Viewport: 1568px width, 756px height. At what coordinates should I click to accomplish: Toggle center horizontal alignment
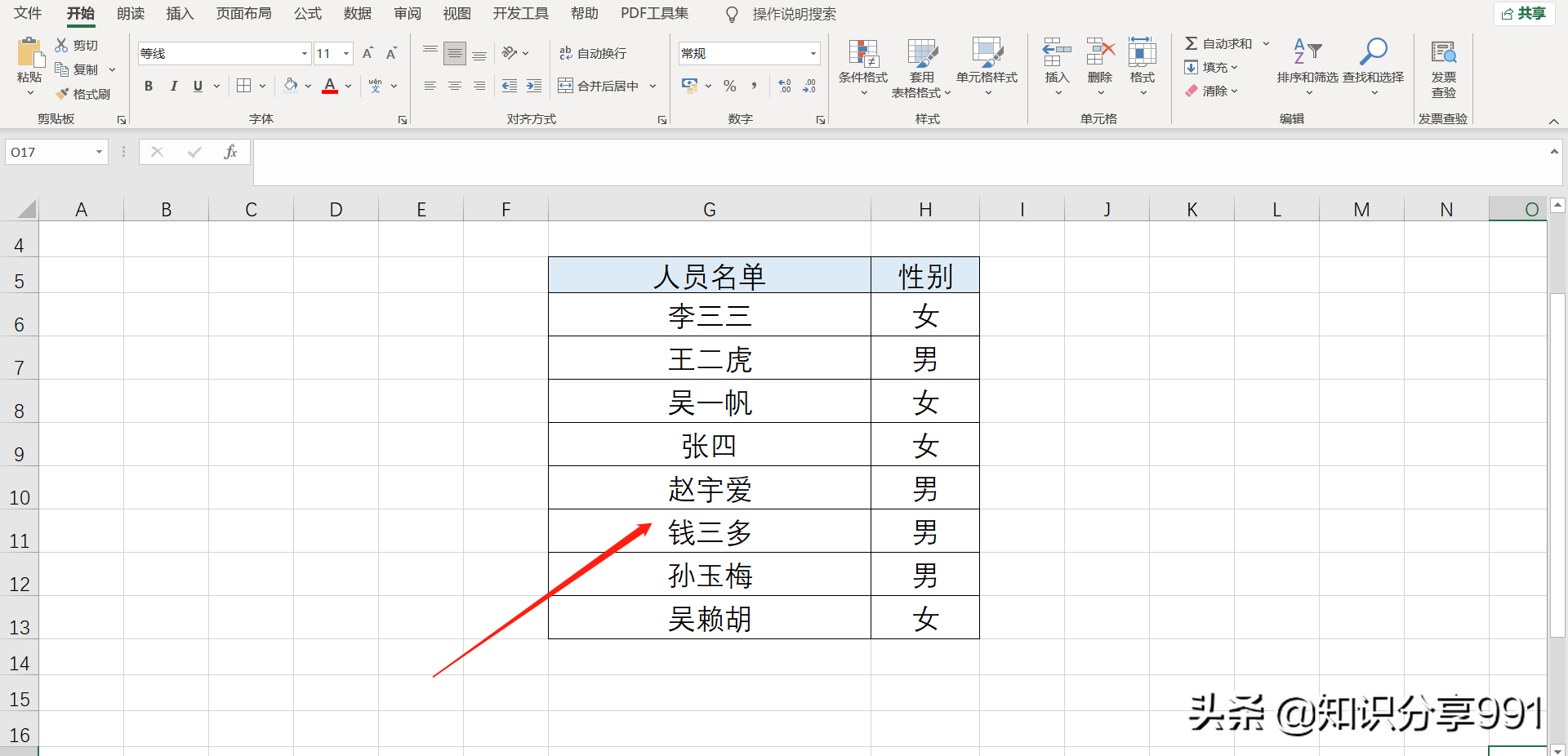click(455, 86)
